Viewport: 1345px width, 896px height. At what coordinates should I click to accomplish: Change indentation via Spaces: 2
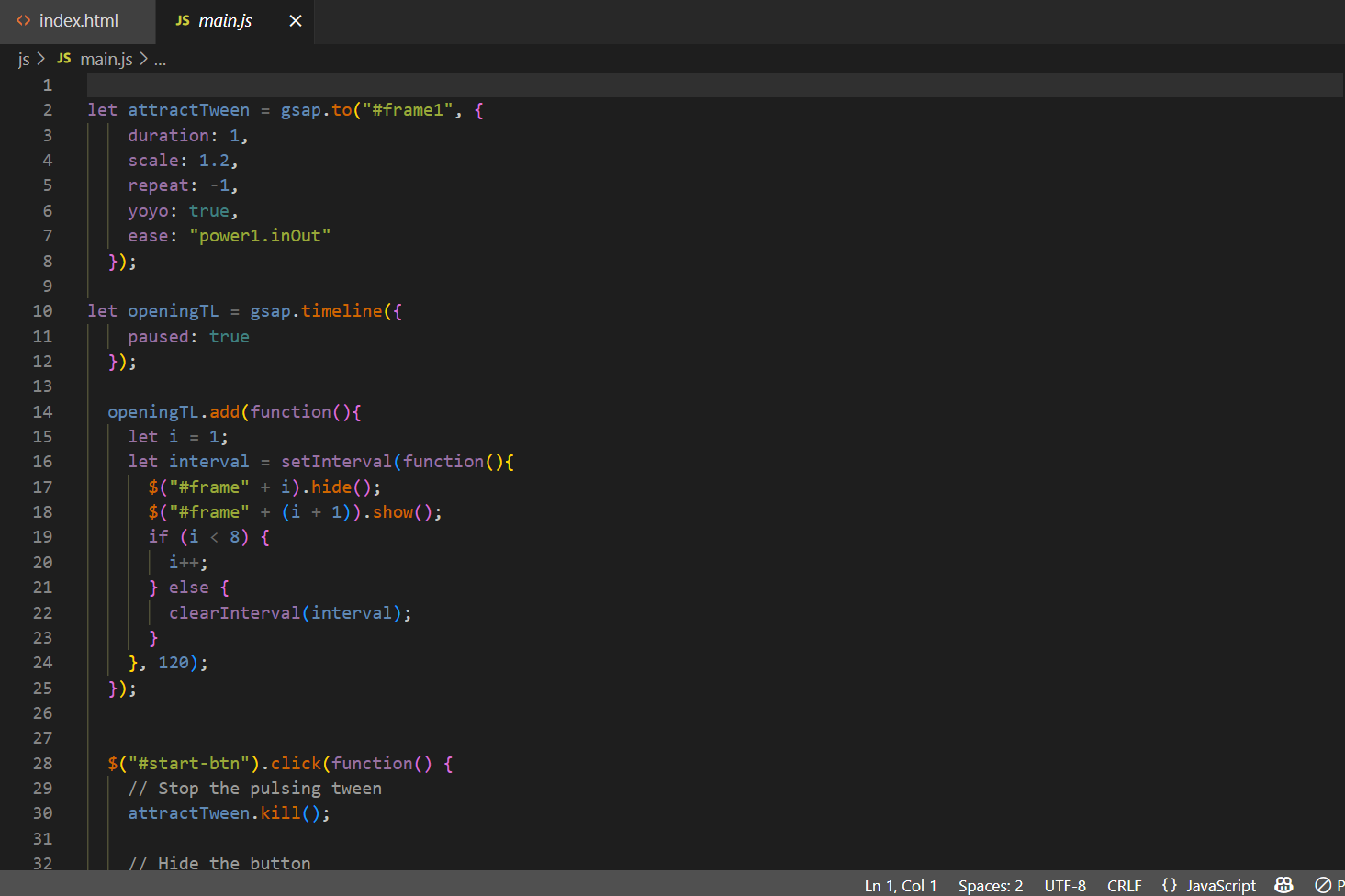tap(990, 885)
